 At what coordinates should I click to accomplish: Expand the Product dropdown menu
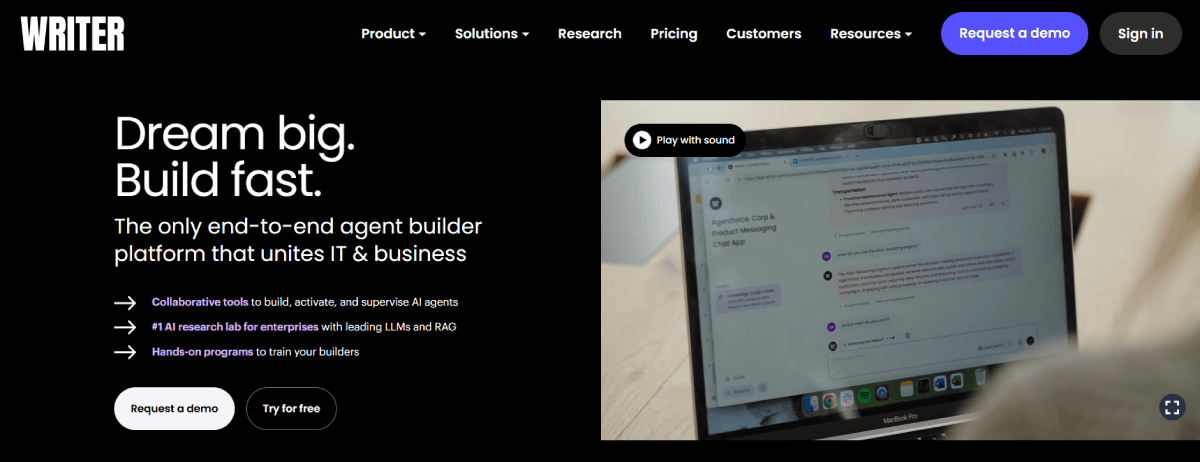[393, 33]
